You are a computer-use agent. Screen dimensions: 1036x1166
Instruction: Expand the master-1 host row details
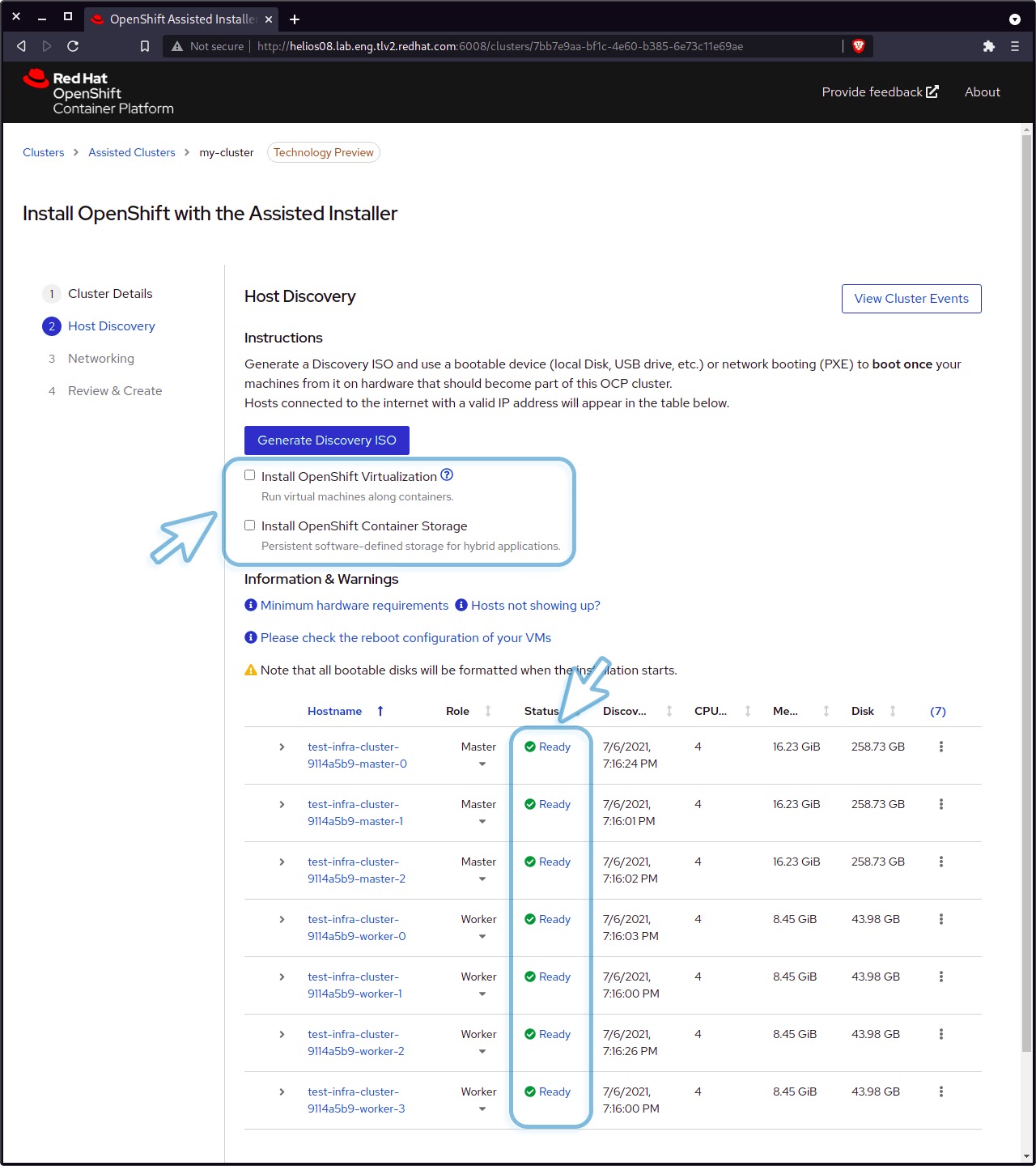point(282,804)
